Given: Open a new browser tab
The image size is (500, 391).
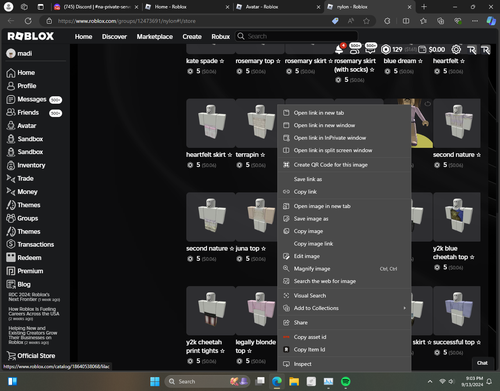Looking at the screenshot, I should tap(424, 7).
